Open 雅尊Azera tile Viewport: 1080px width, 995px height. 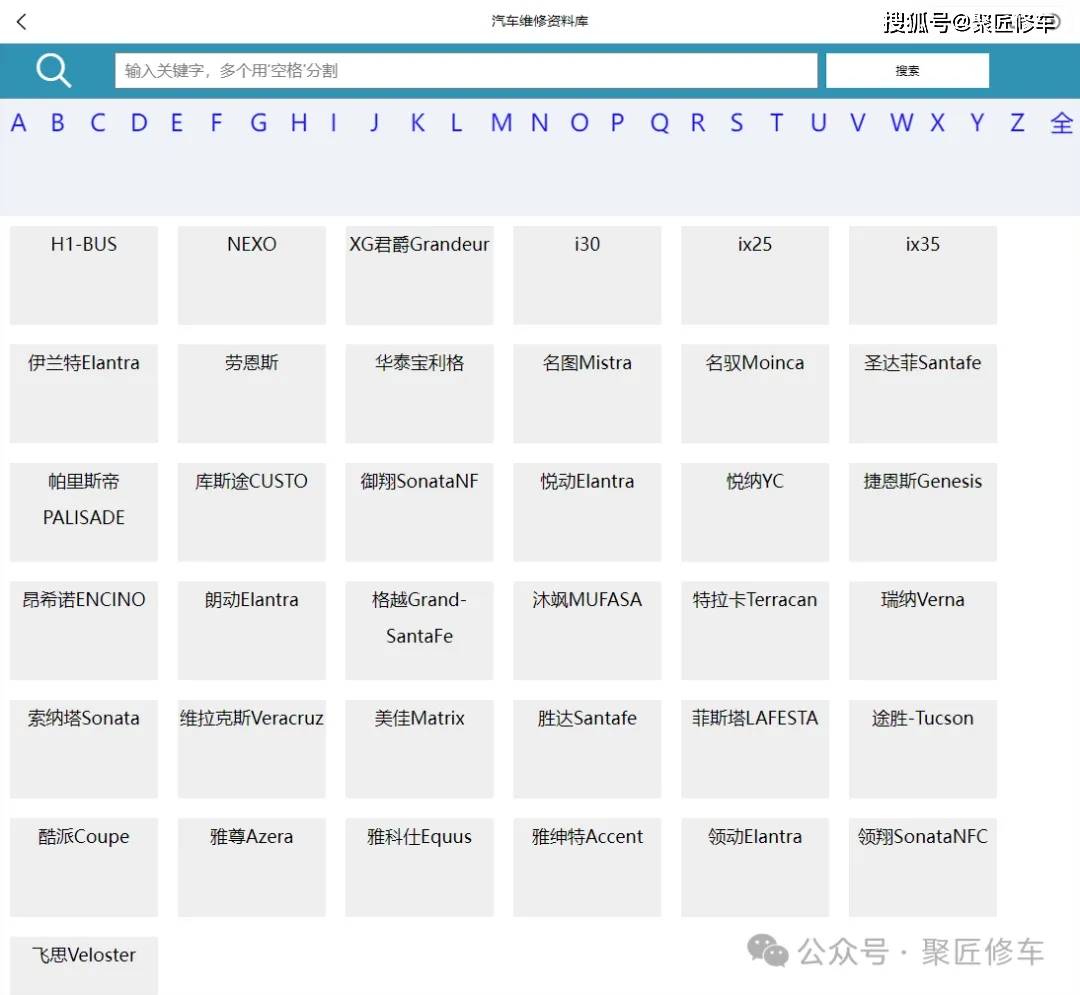(x=251, y=868)
